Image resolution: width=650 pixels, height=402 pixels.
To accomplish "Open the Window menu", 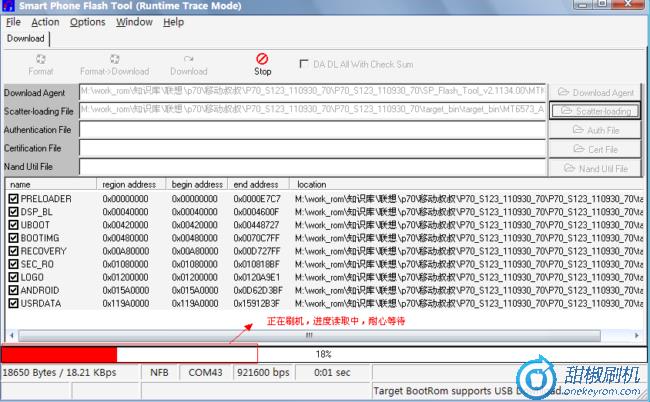I will click(x=134, y=22).
